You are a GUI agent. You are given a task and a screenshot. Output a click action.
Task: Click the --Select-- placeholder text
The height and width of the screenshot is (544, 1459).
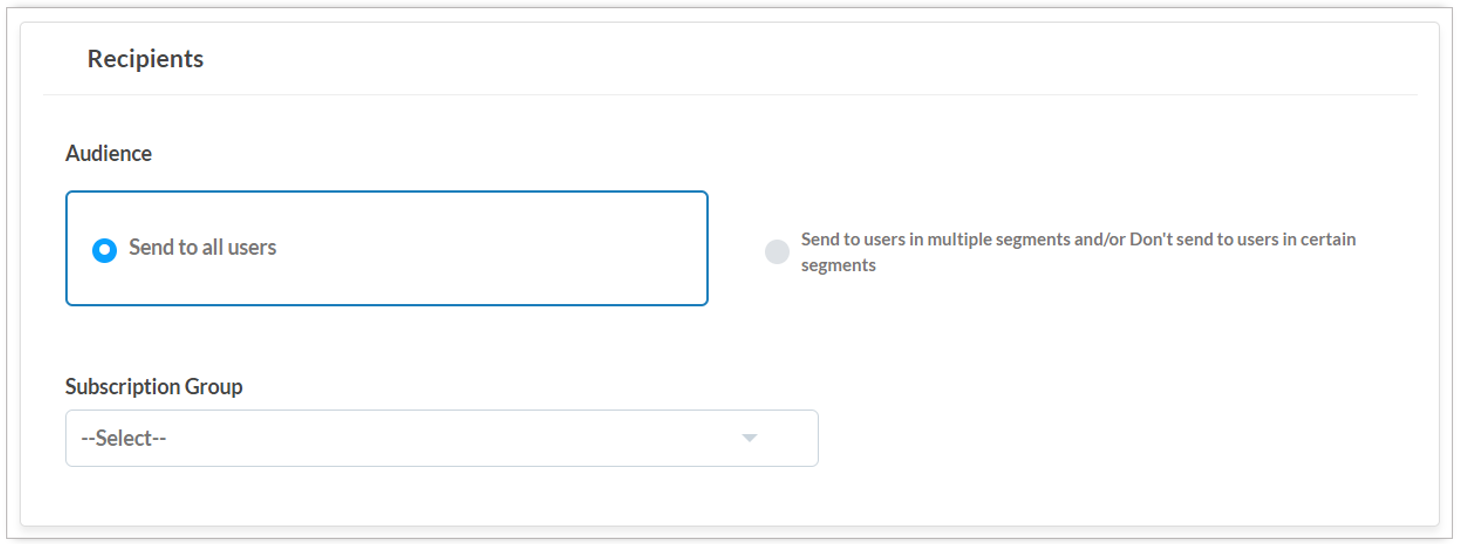(123, 438)
